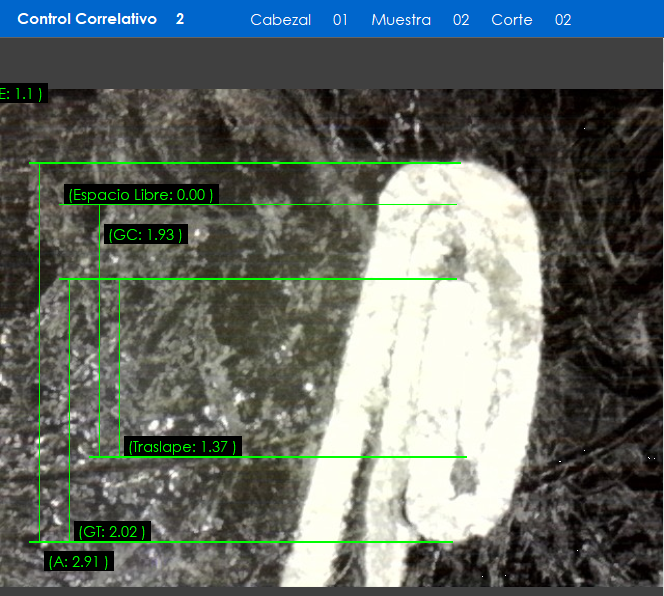This screenshot has height=596, width=664.
Task: Click the bottom green line beside GT tag
Action: coord(300,542)
